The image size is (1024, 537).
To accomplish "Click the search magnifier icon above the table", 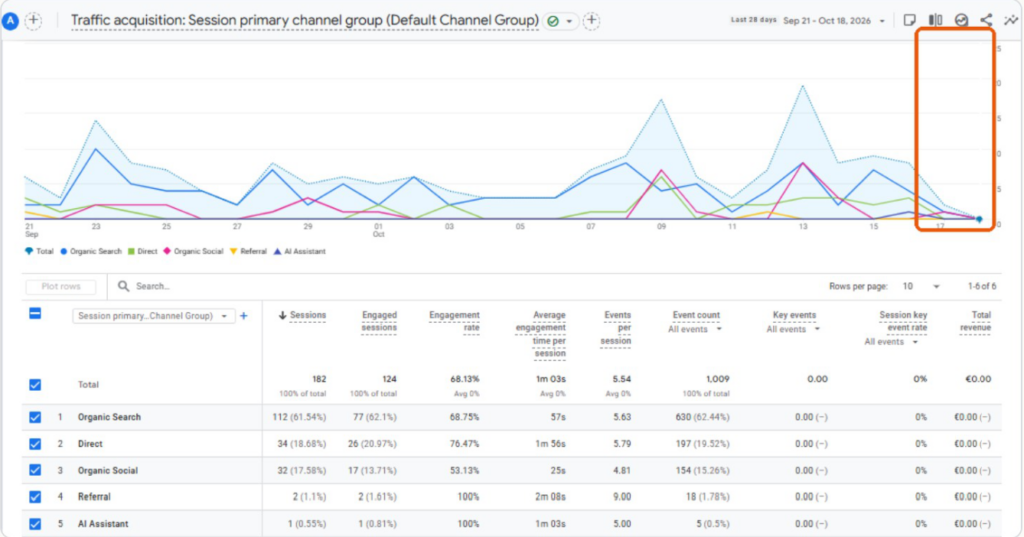I will pos(123,286).
